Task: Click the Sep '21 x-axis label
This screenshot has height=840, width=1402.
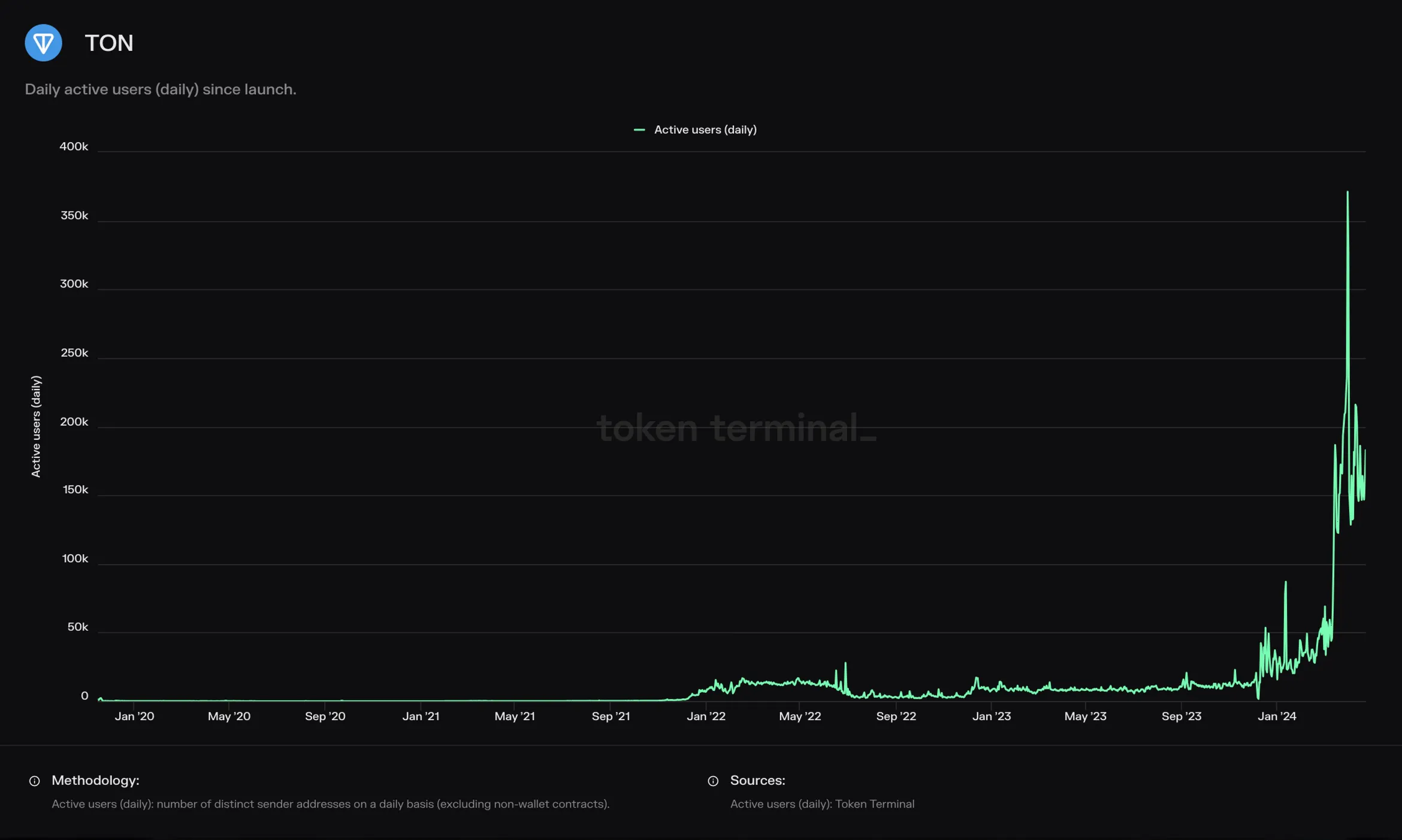Action: coord(611,716)
